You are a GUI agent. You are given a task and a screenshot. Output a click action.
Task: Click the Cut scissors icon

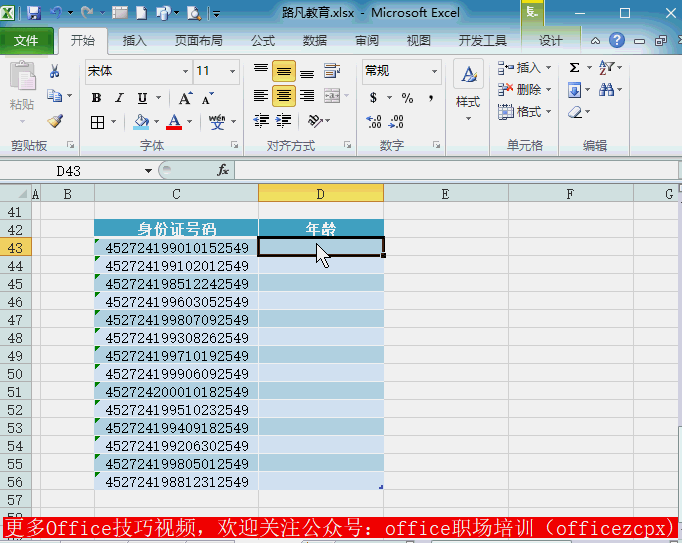[55, 71]
